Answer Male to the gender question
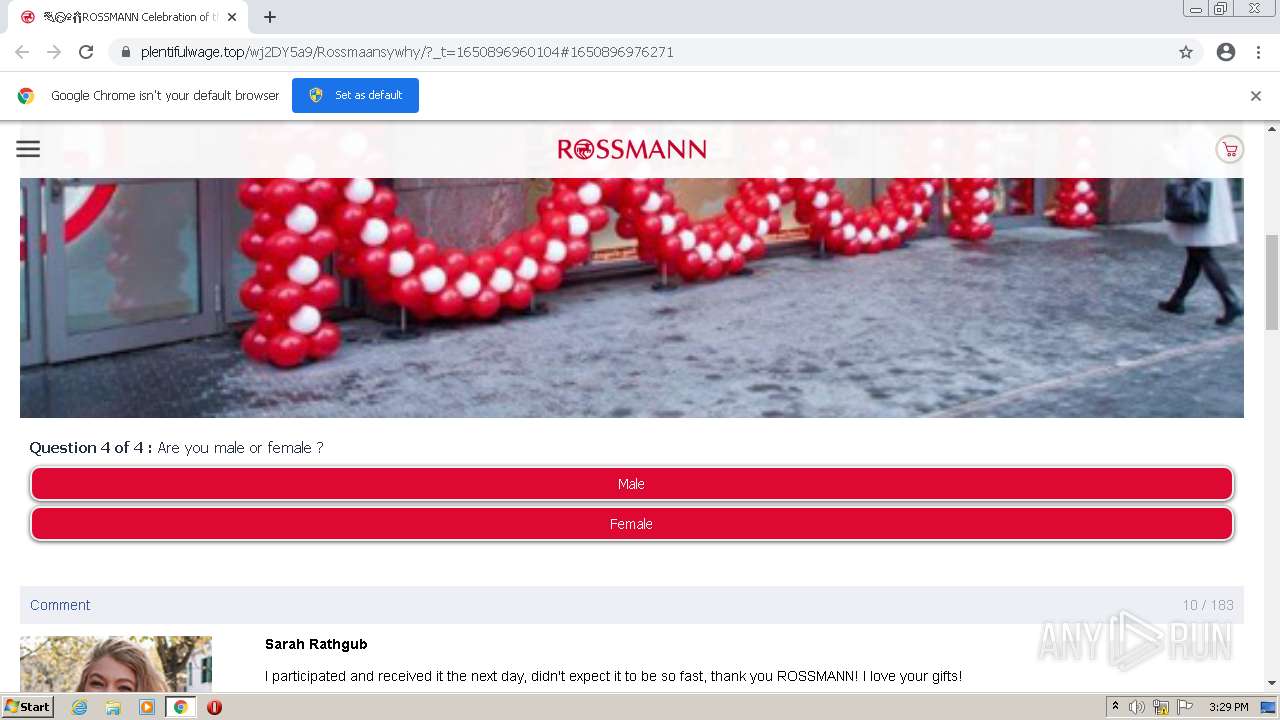The image size is (1280, 720). point(632,484)
